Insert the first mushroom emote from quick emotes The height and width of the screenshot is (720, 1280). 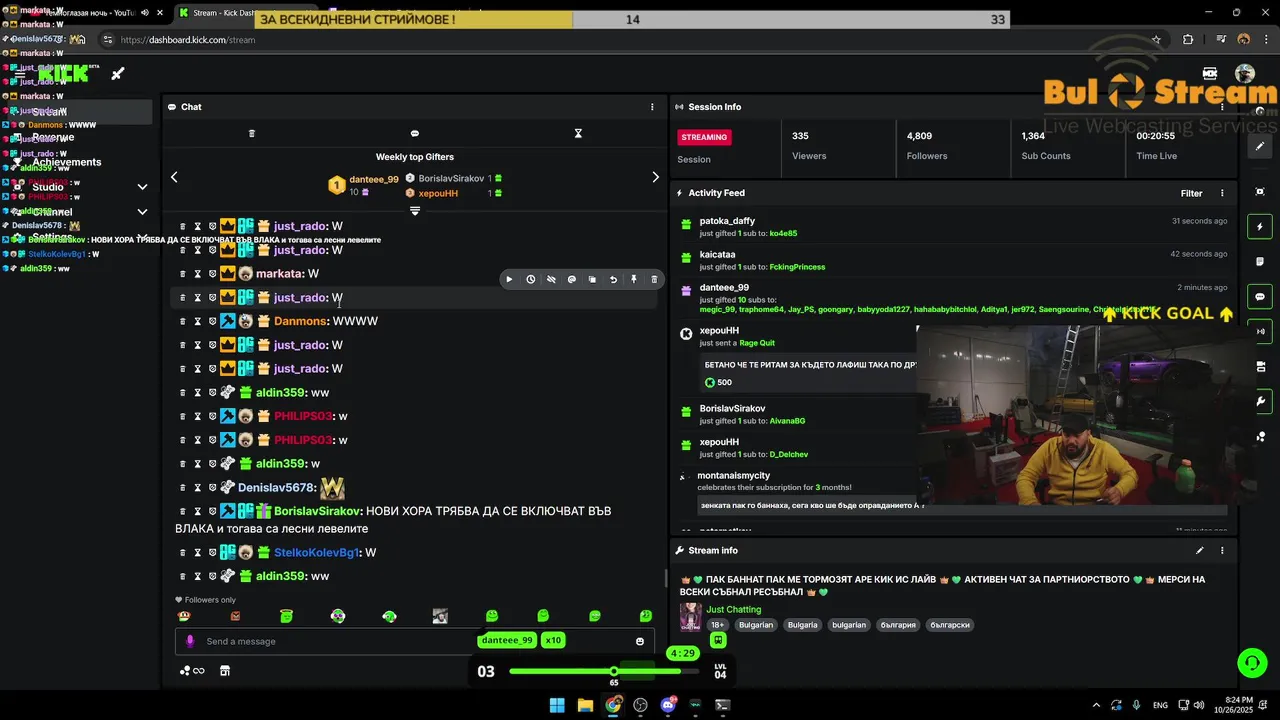[183, 616]
